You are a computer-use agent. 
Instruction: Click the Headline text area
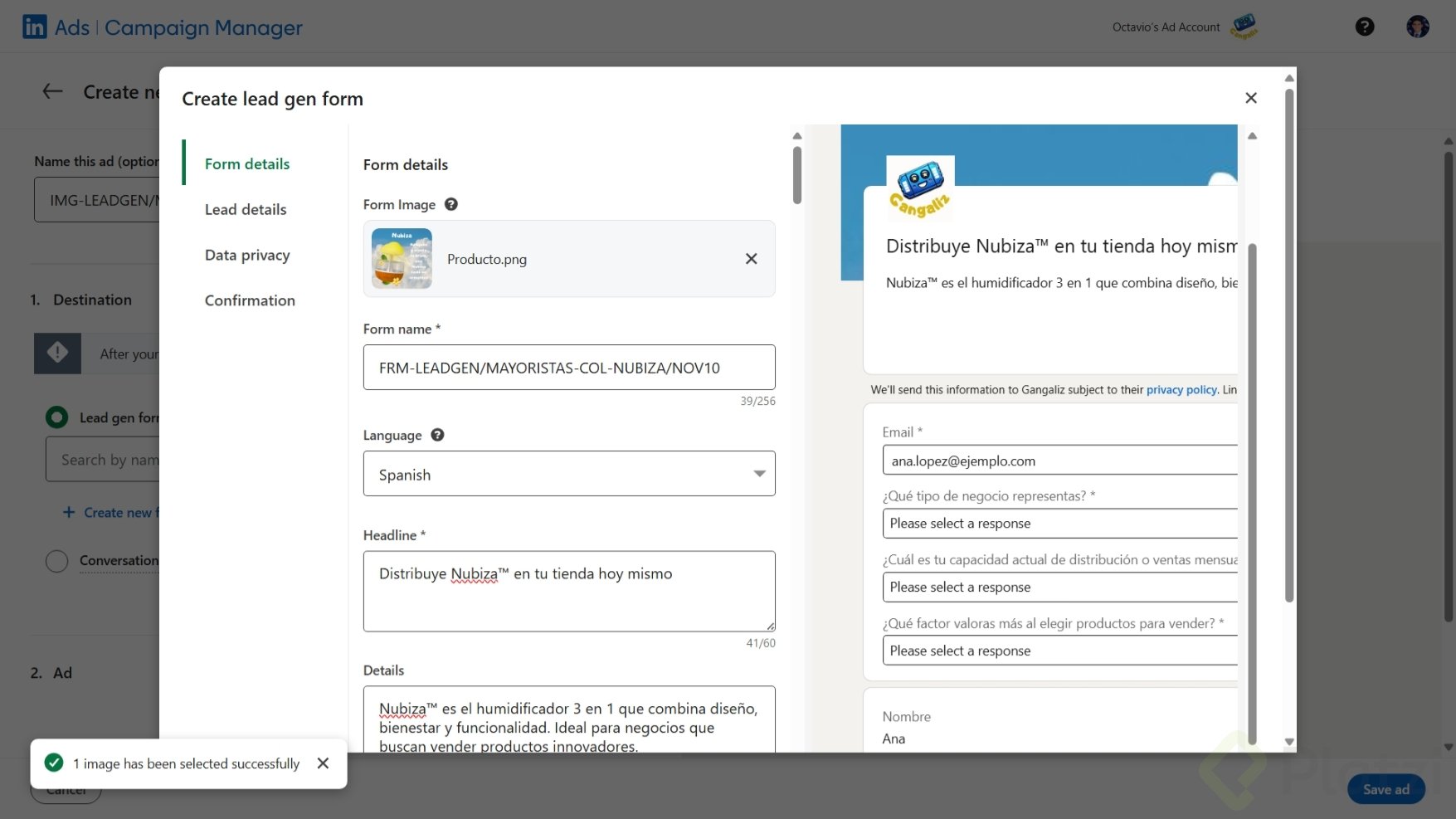coord(569,592)
